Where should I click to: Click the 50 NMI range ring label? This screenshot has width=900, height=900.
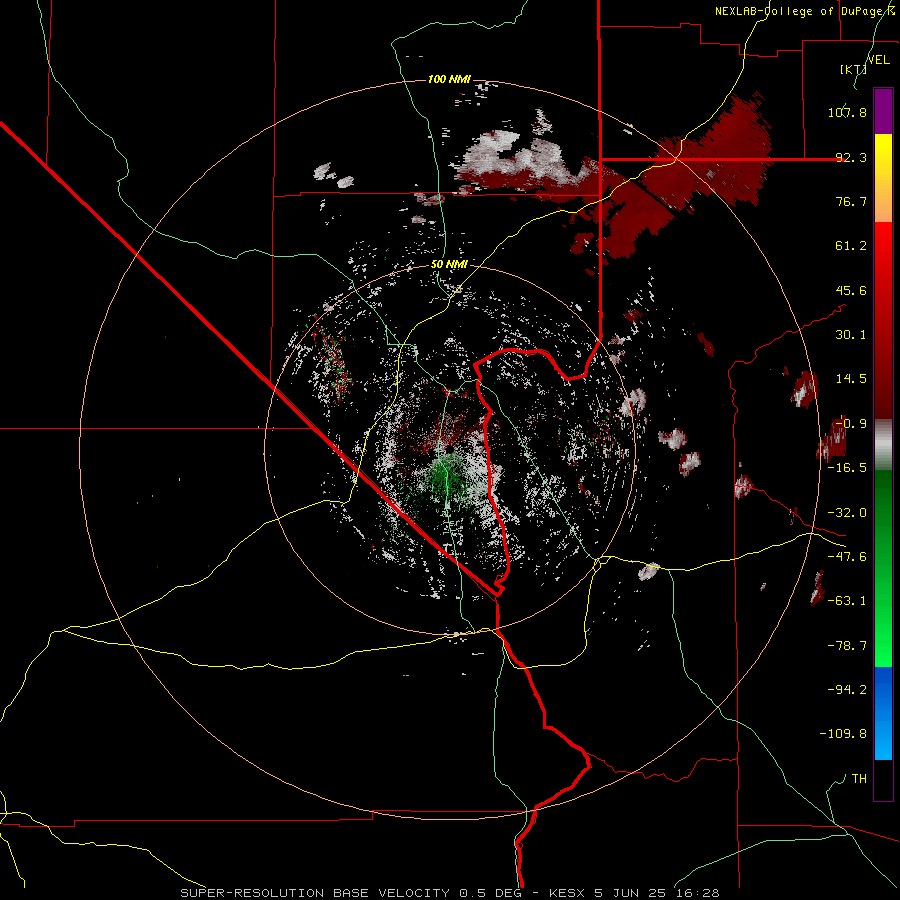[449, 265]
